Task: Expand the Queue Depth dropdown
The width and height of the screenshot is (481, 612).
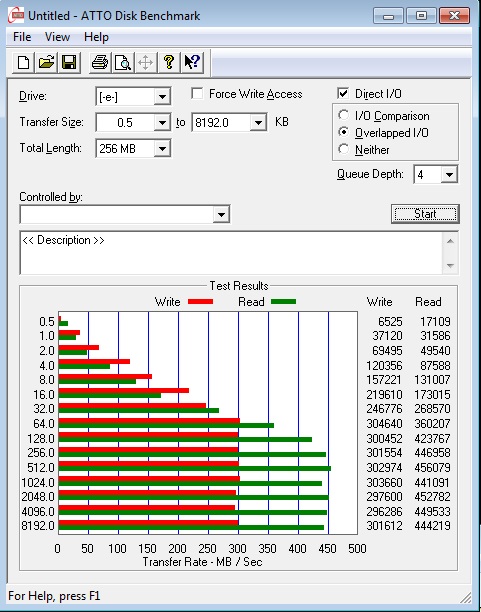Action: click(x=449, y=174)
